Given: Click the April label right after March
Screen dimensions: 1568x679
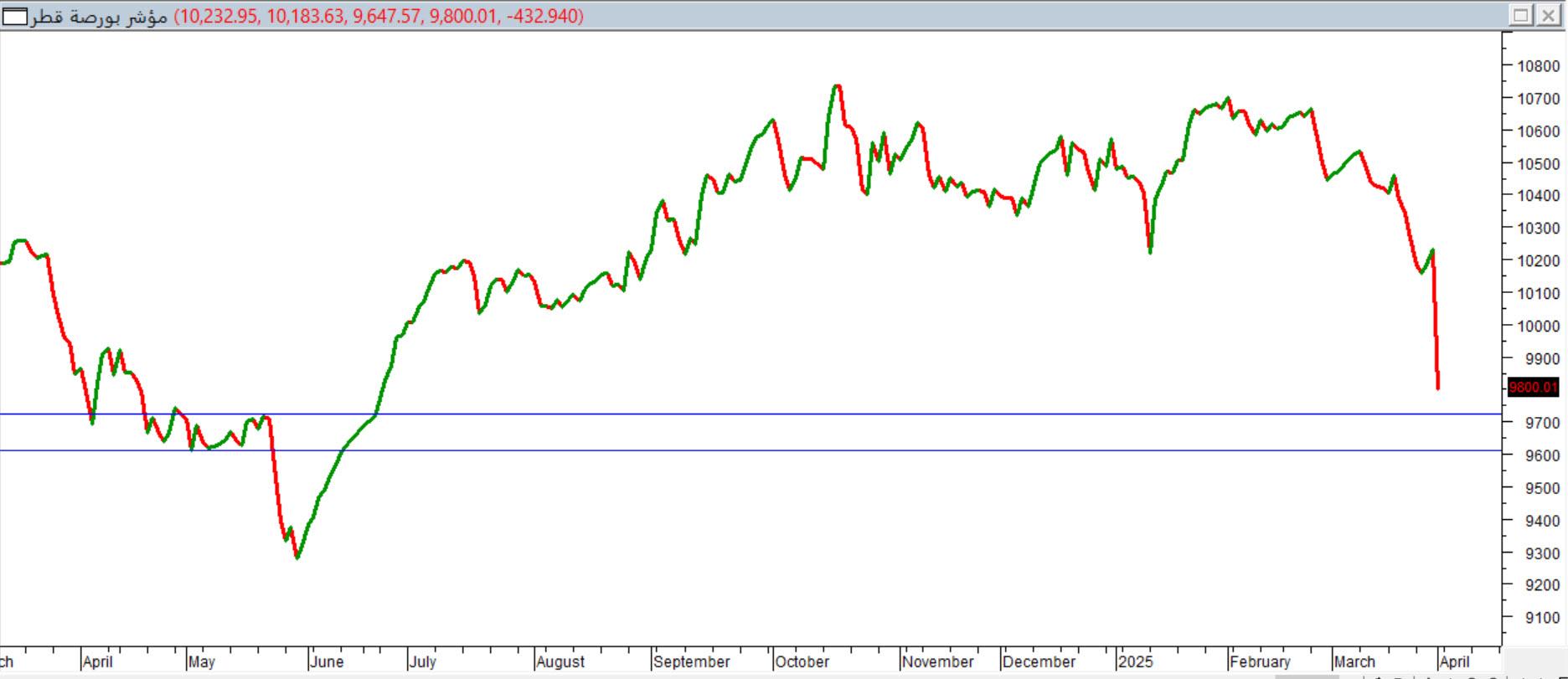Looking at the screenshot, I should pyautogui.click(x=1455, y=662).
